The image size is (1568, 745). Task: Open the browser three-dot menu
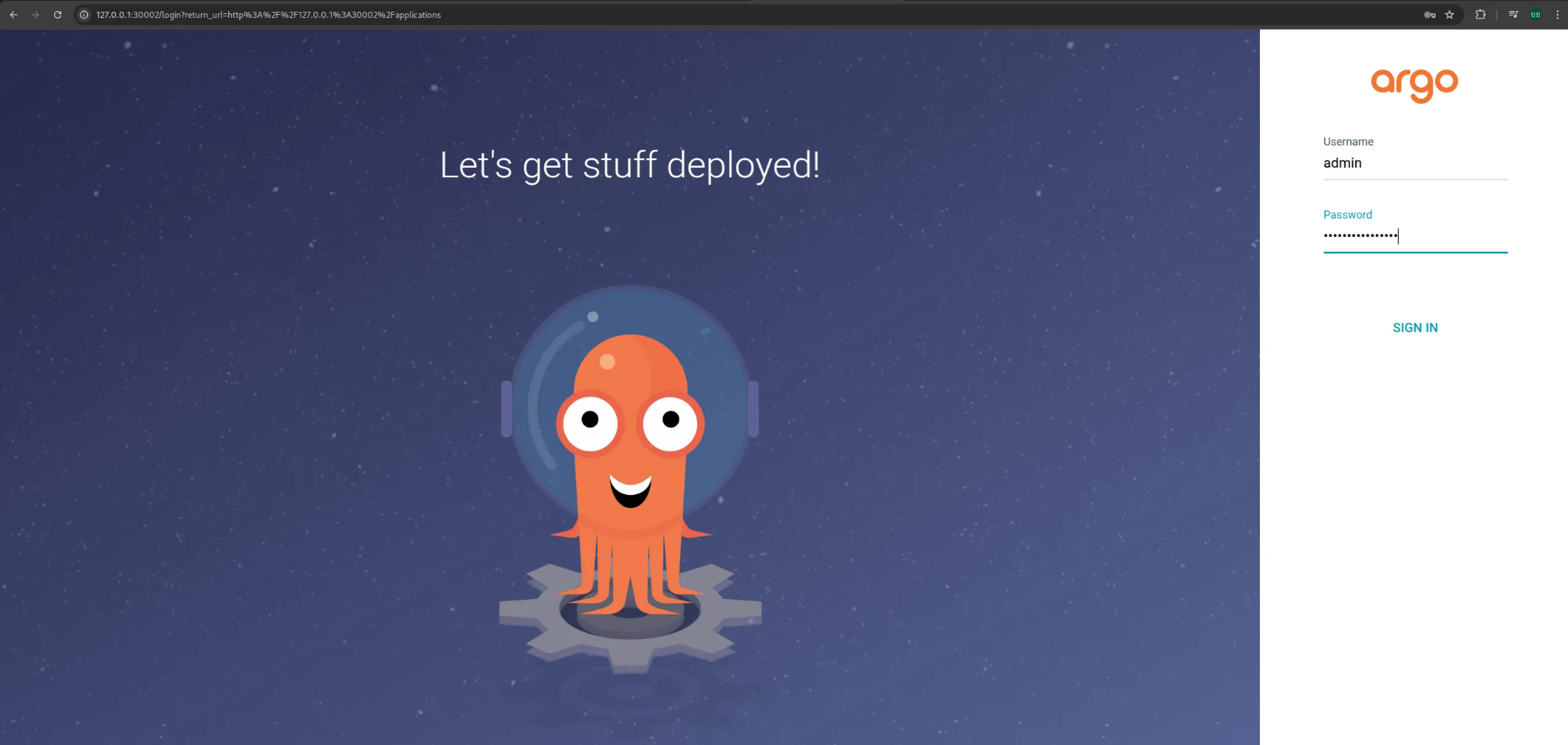[1557, 15]
